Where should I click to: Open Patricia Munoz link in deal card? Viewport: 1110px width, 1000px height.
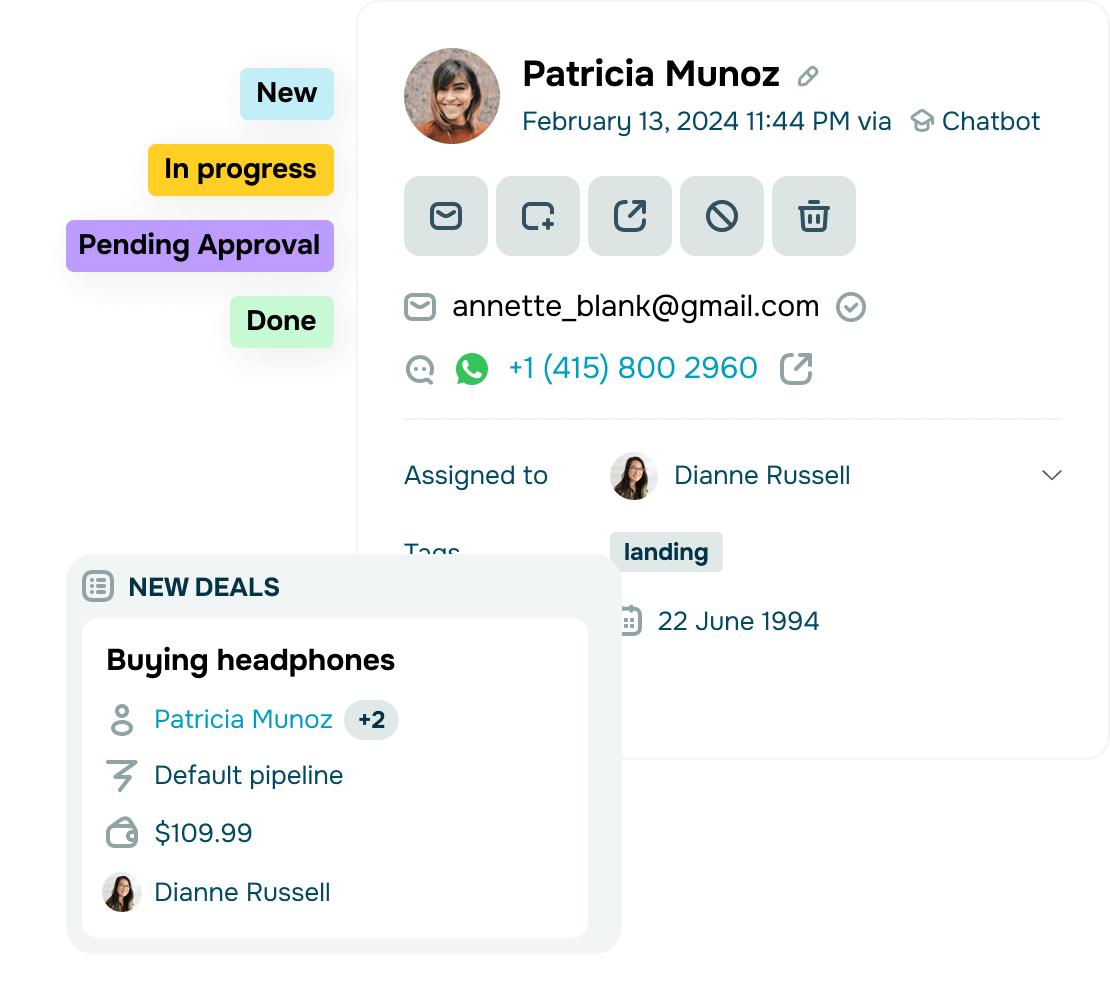[x=244, y=720]
